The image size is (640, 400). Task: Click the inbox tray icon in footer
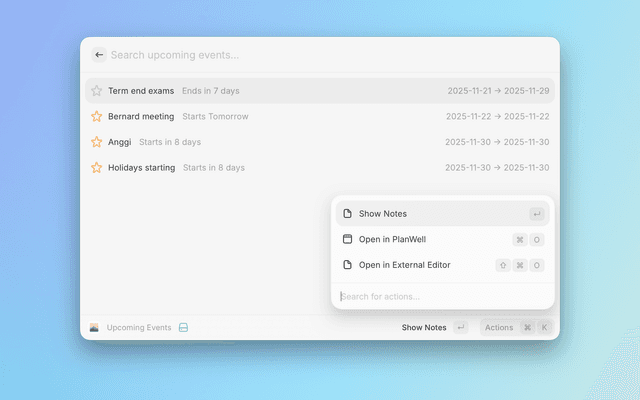[x=184, y=327]
